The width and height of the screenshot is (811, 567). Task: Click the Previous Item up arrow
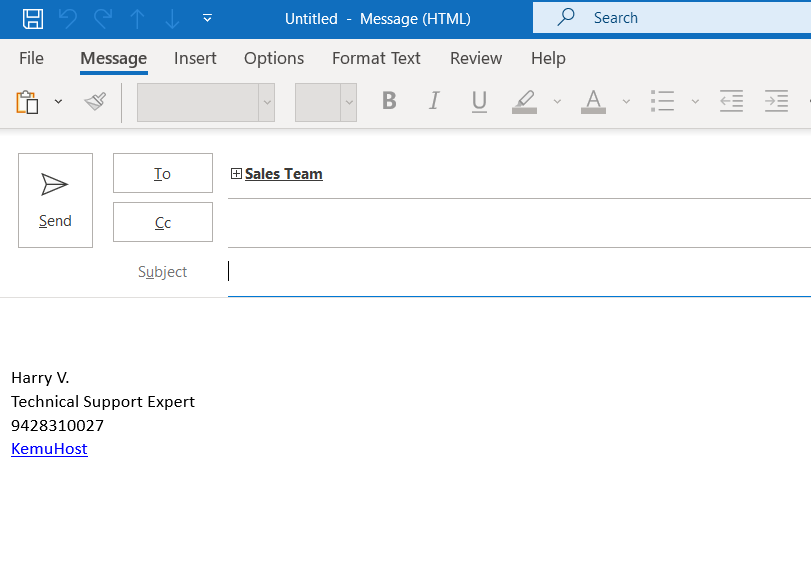click(138, 19)
